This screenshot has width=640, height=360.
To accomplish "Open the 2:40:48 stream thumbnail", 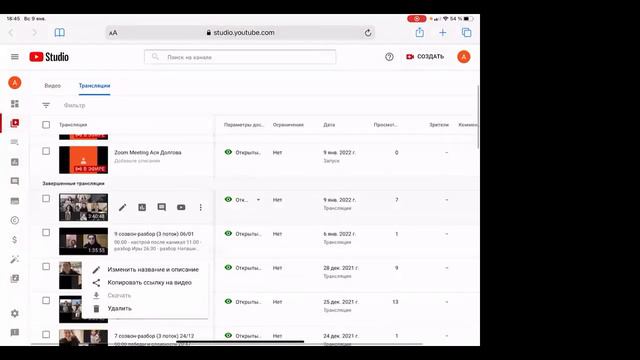I will point(83,207).
